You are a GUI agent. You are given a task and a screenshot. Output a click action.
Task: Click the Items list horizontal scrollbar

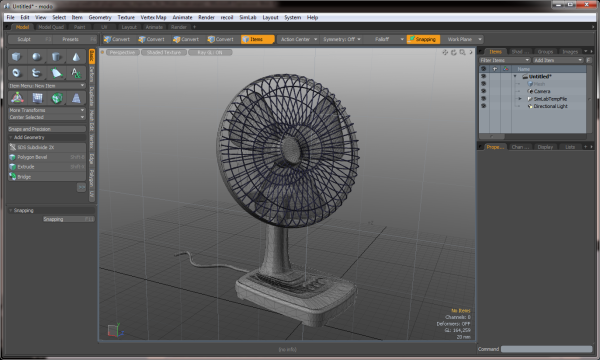tap(532, 136)
